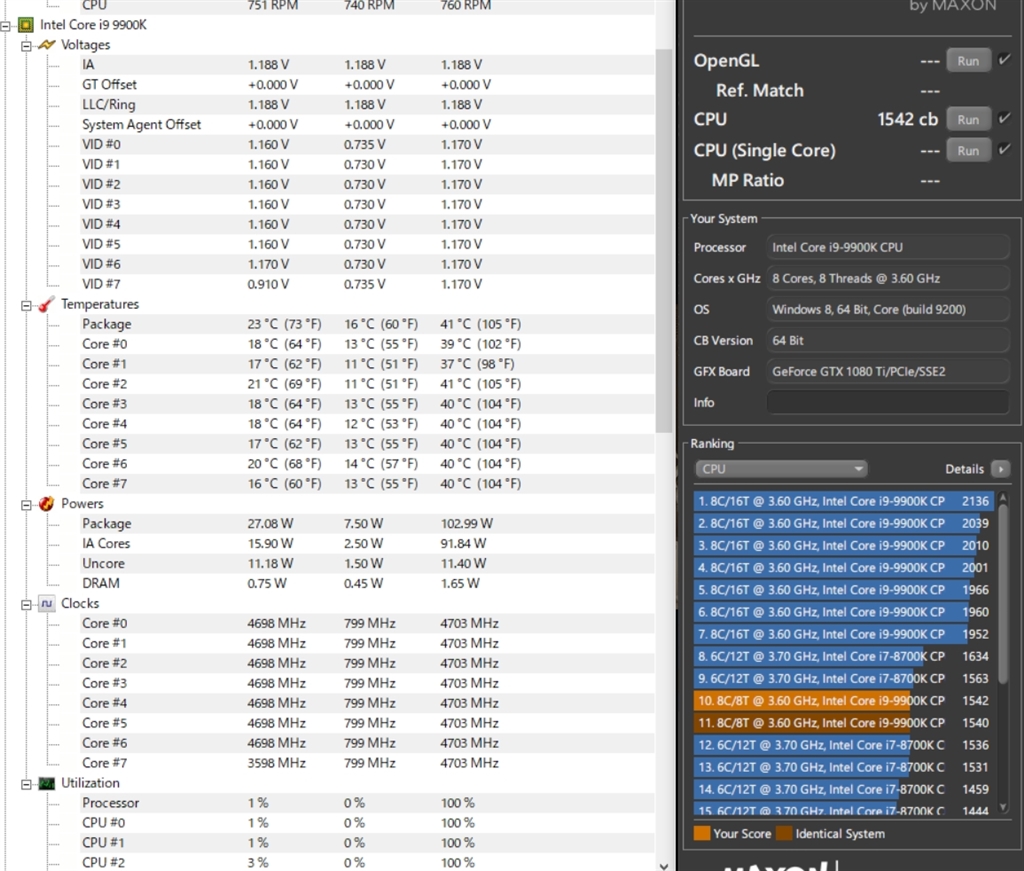Run the OpenGL benchmark
This screenshot has width=1024, height=871.
pyautogui.click(x=968, y=61)
